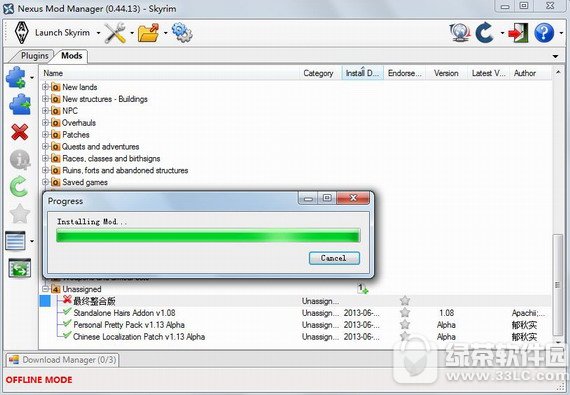Click the open game folder icon
The width and height of the screenshot is (570, 395).
click(x=148, y=33)
